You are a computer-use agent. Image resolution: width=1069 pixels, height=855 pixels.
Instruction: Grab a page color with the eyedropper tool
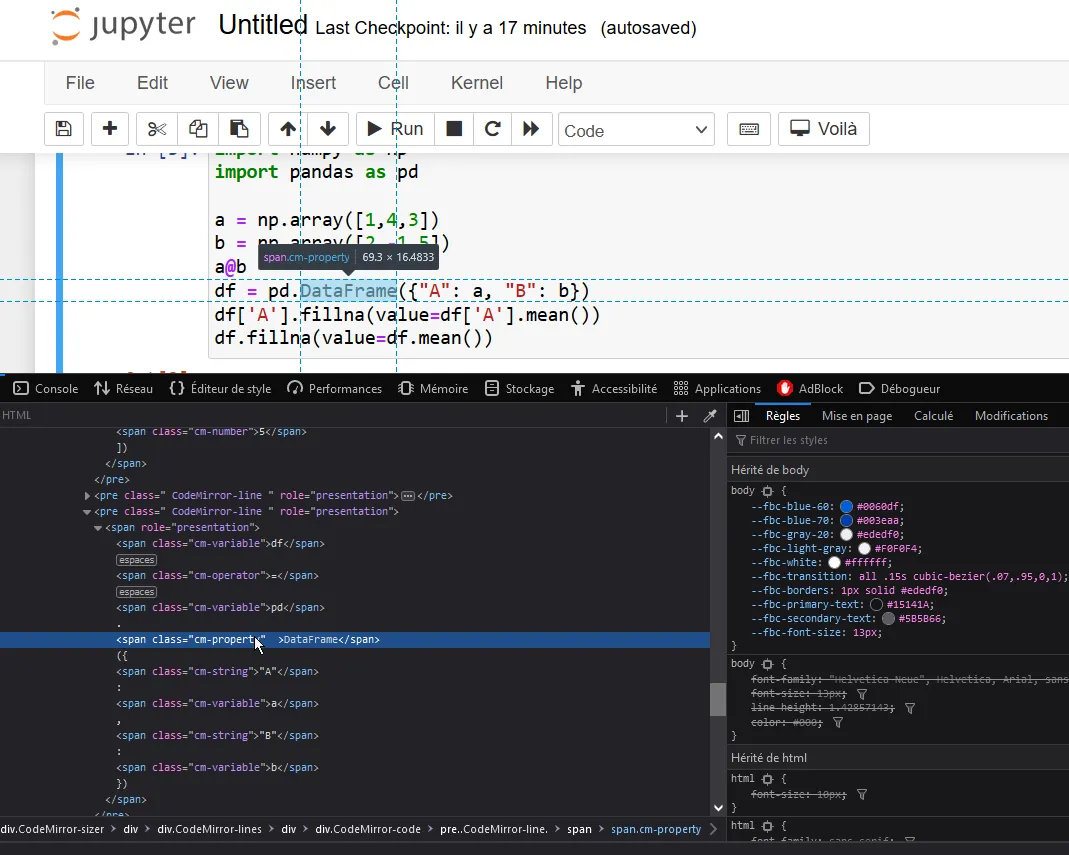point(707,414)
